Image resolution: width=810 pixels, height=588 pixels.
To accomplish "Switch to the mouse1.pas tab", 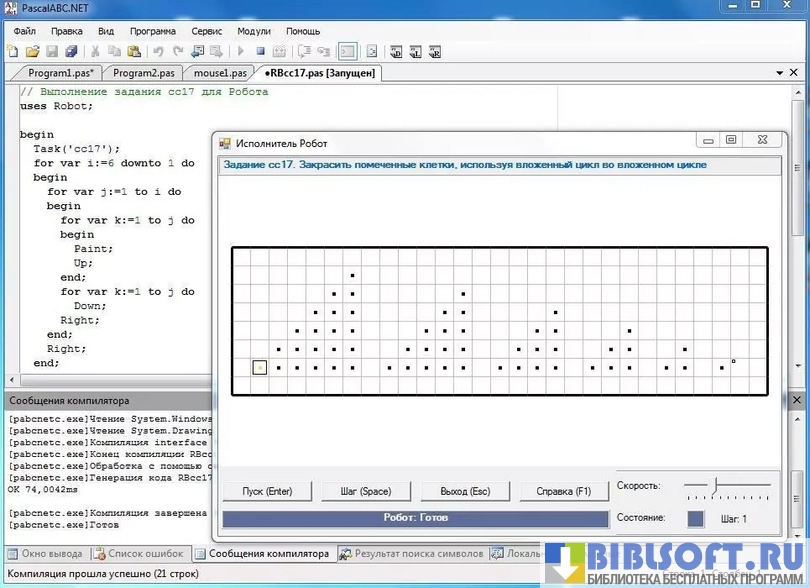I will [x=220, y=73].
